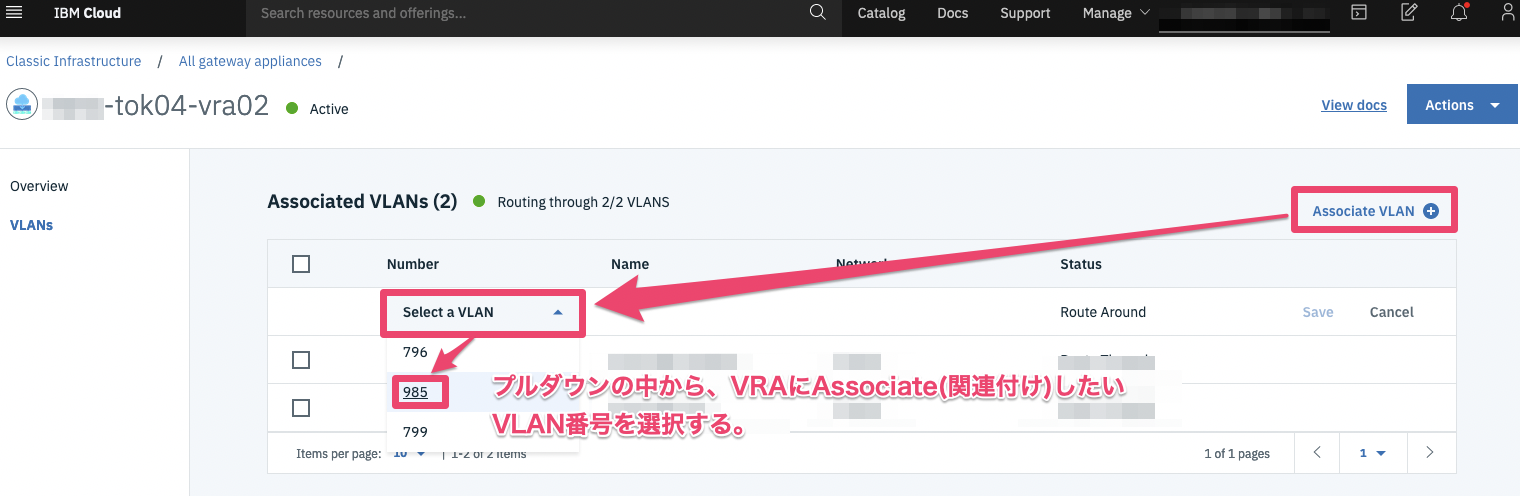1520x496 pixels.
Task: Open the items per page selector
Action: tap(410, 453)
